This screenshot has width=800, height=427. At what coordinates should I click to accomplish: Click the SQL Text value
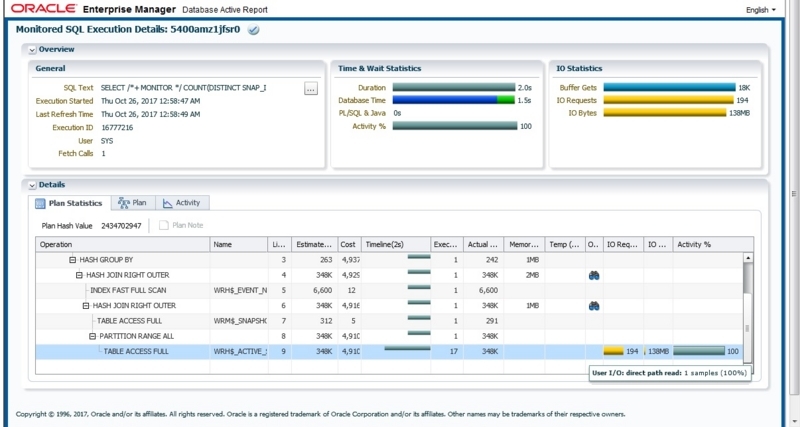tap(184, 88)
